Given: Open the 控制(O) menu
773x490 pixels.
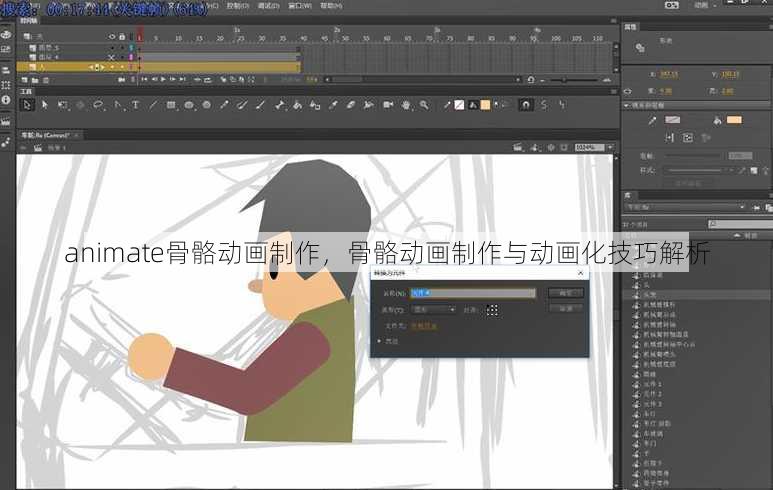Looking at the screenshot, I should [238, 5].
